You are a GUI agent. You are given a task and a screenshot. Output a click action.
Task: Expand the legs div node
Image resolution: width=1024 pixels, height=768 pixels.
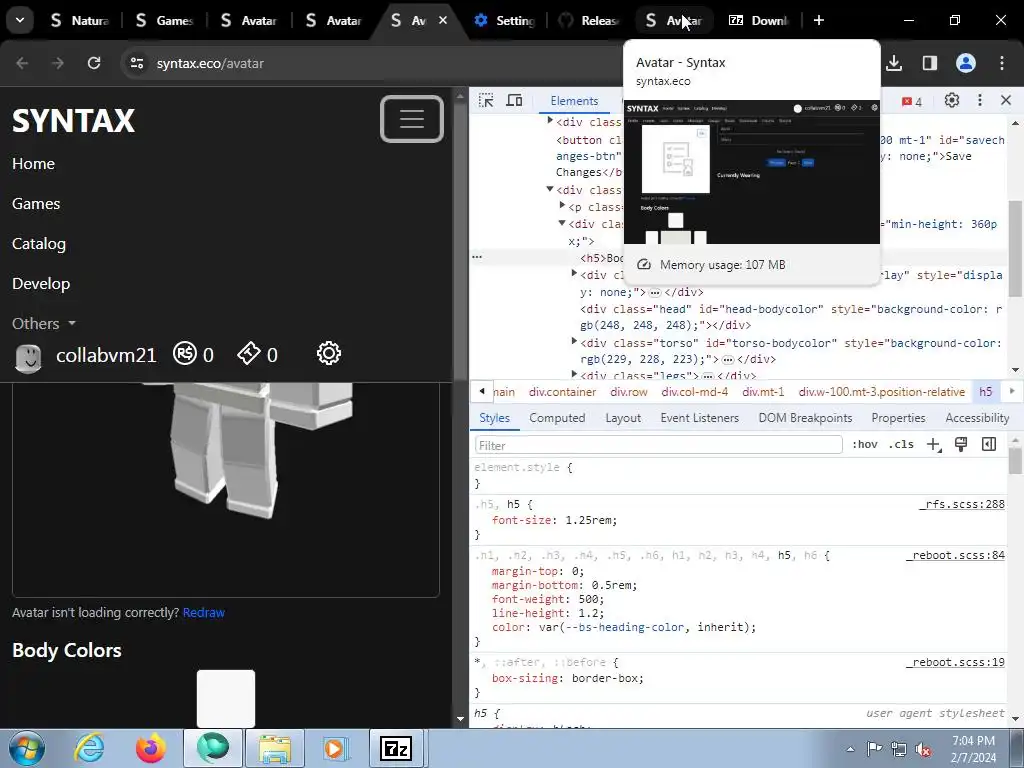point(574,374)
